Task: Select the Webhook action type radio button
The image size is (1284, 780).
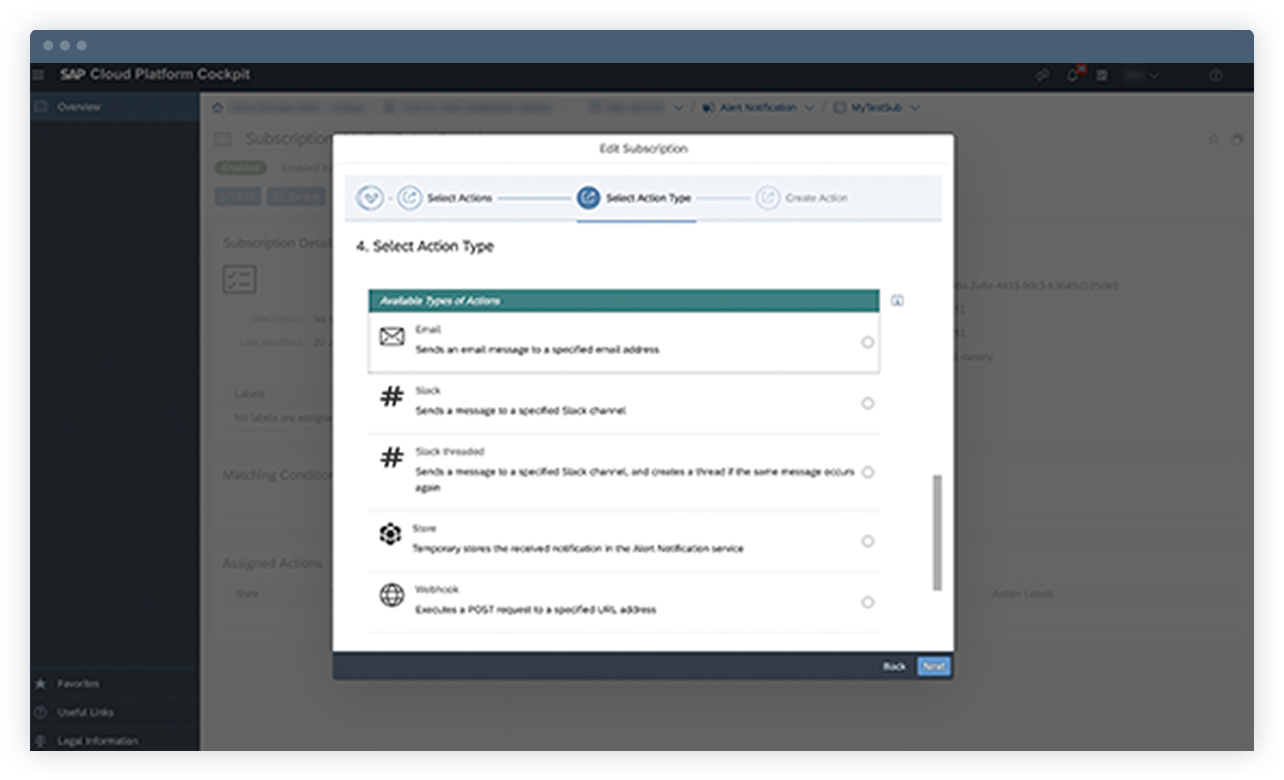Action: pyautogui.click(x=867, y=602)
